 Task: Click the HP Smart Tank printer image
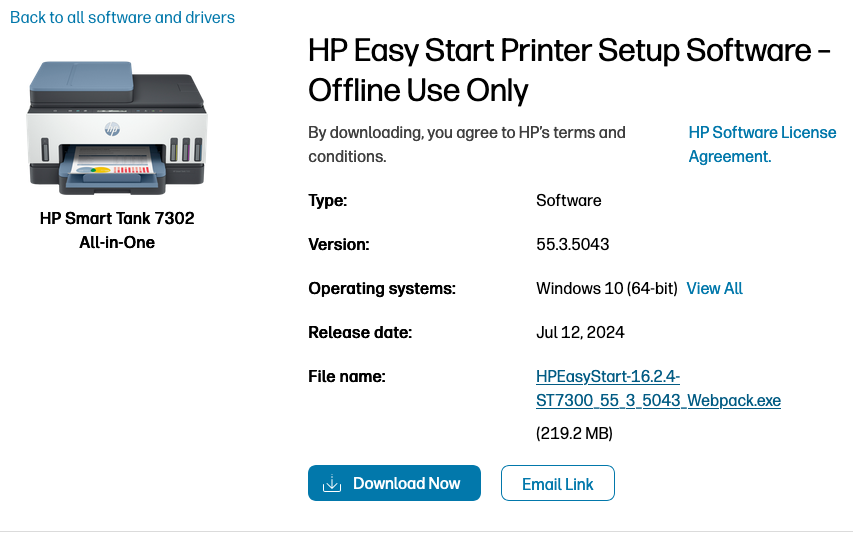point(116,127)
